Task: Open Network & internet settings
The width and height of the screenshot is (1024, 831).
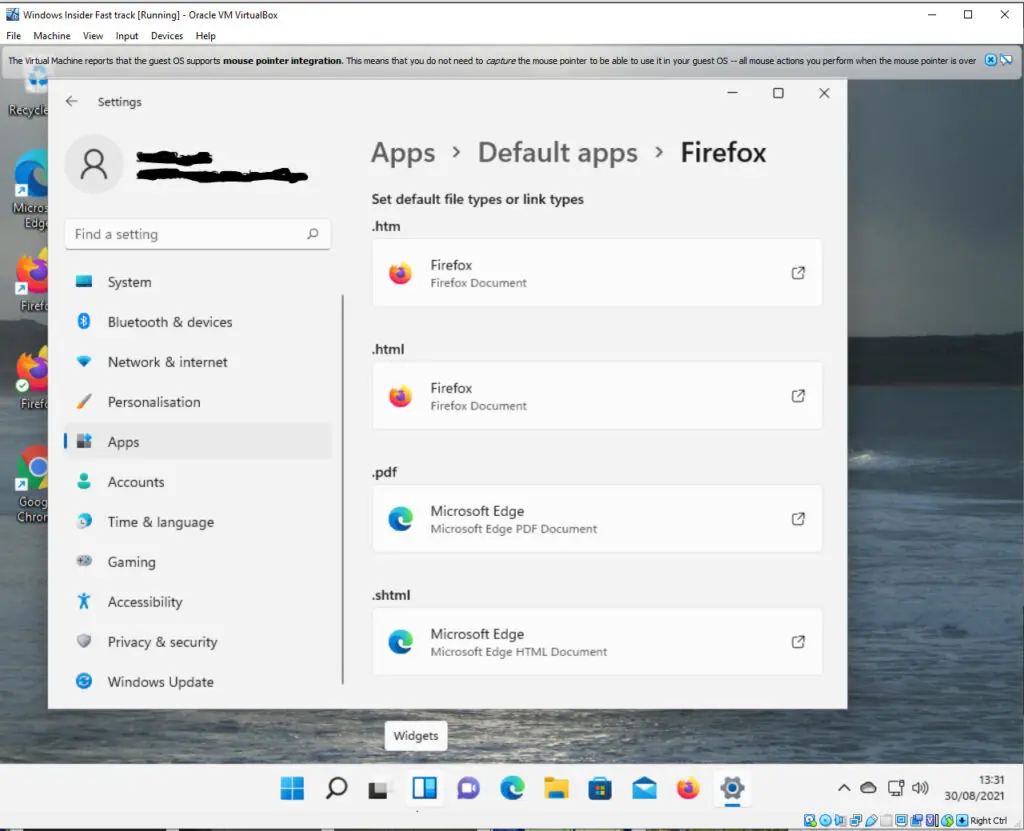Action: pyautogui.click(x=198, y=362)
